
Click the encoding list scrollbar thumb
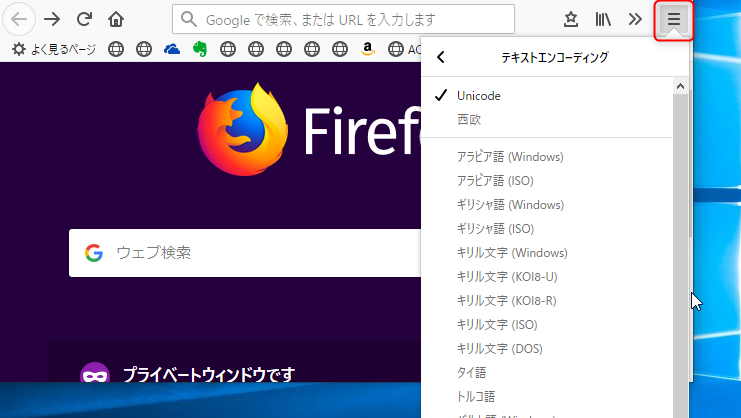click(680, 255)
